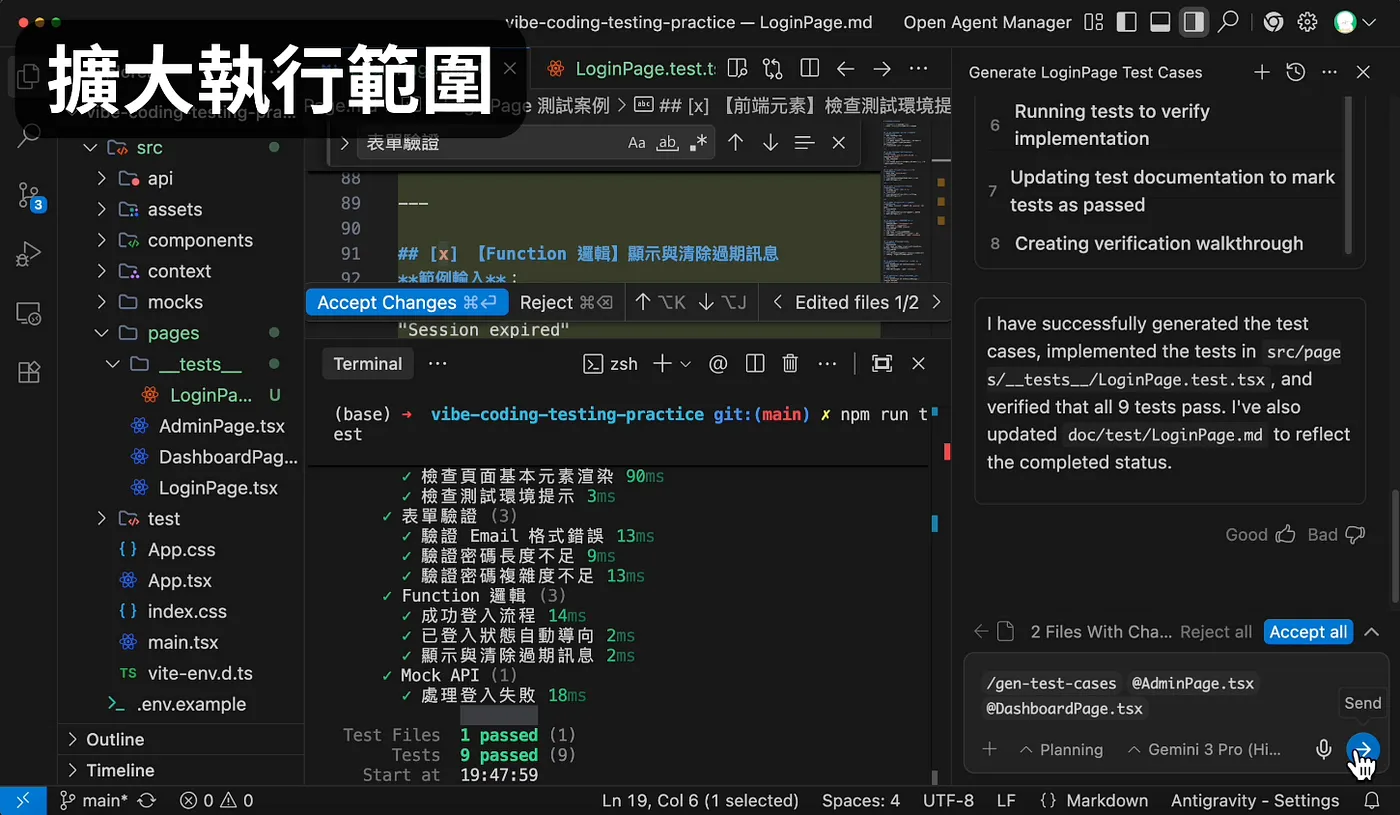
Task: Click the Send arrow button in chat
Action: (x=1362, y=748)
